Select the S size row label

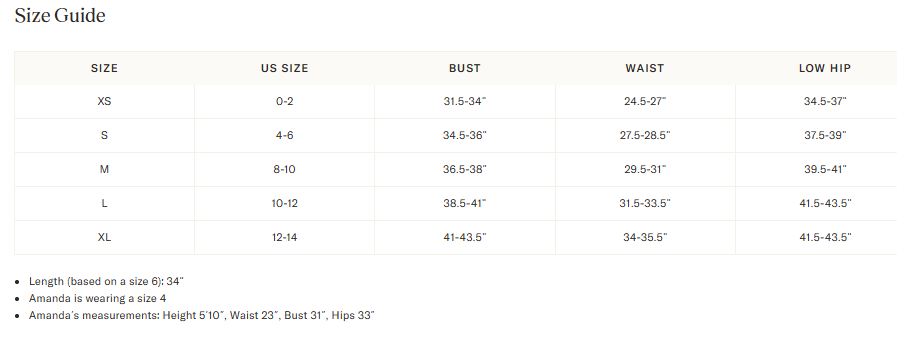tap(104, 136)
